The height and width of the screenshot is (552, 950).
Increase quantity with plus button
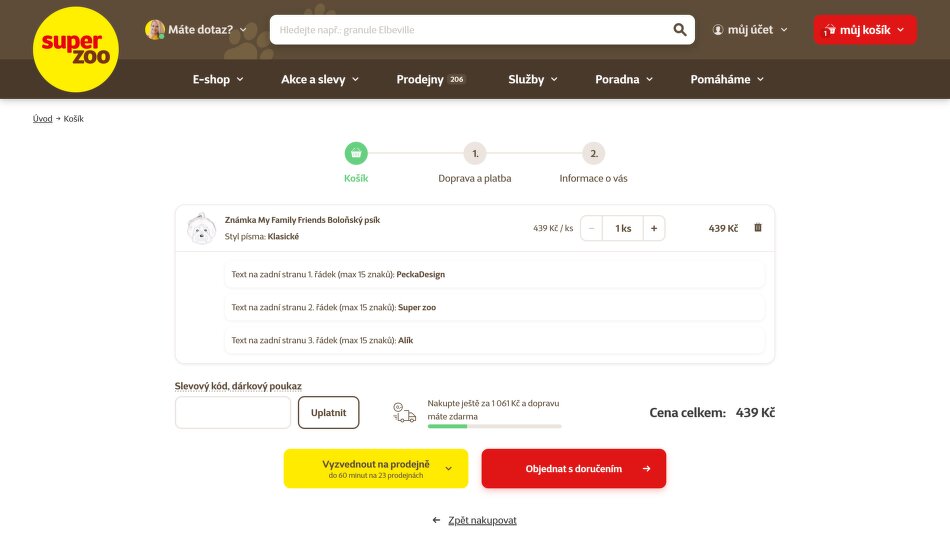pos(654,228)
